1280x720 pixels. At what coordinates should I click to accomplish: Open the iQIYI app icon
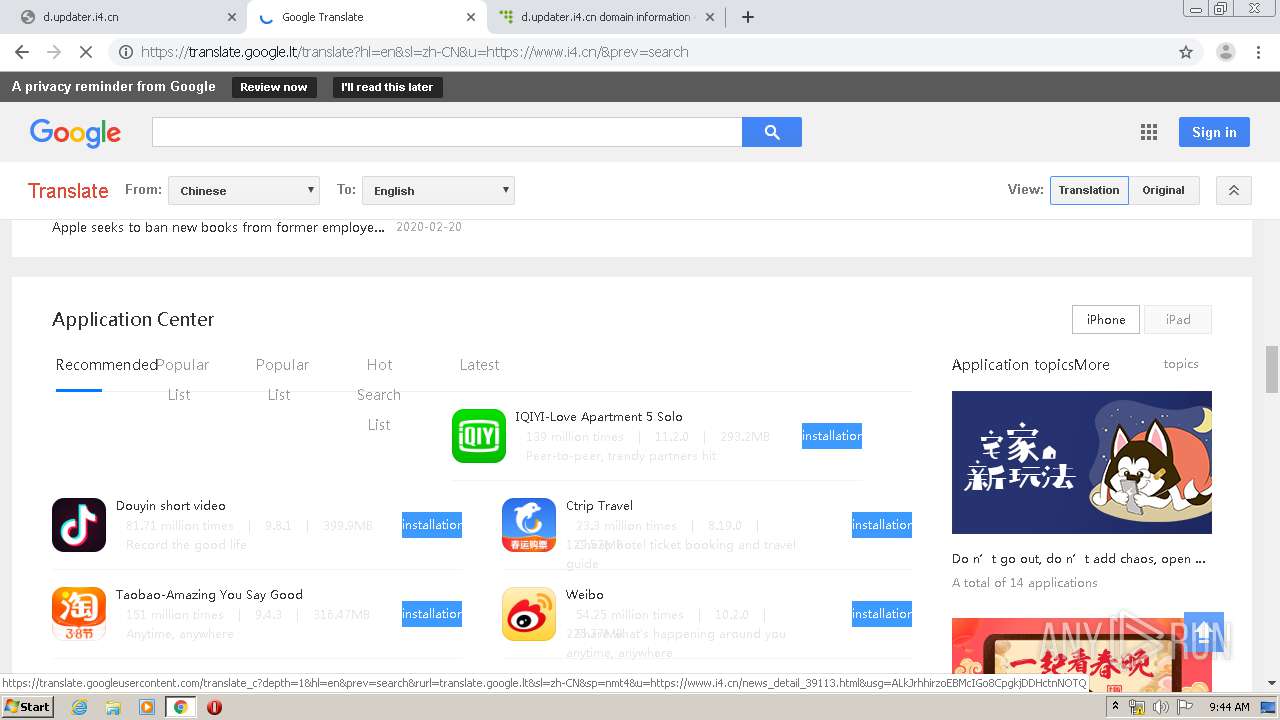(x=479, y=436)
